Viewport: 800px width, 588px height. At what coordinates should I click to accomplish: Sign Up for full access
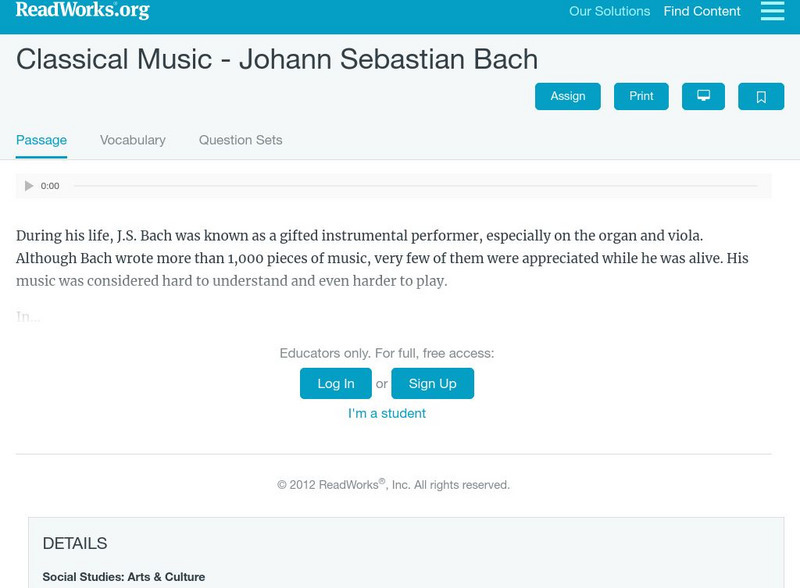(x=434, y=382)
